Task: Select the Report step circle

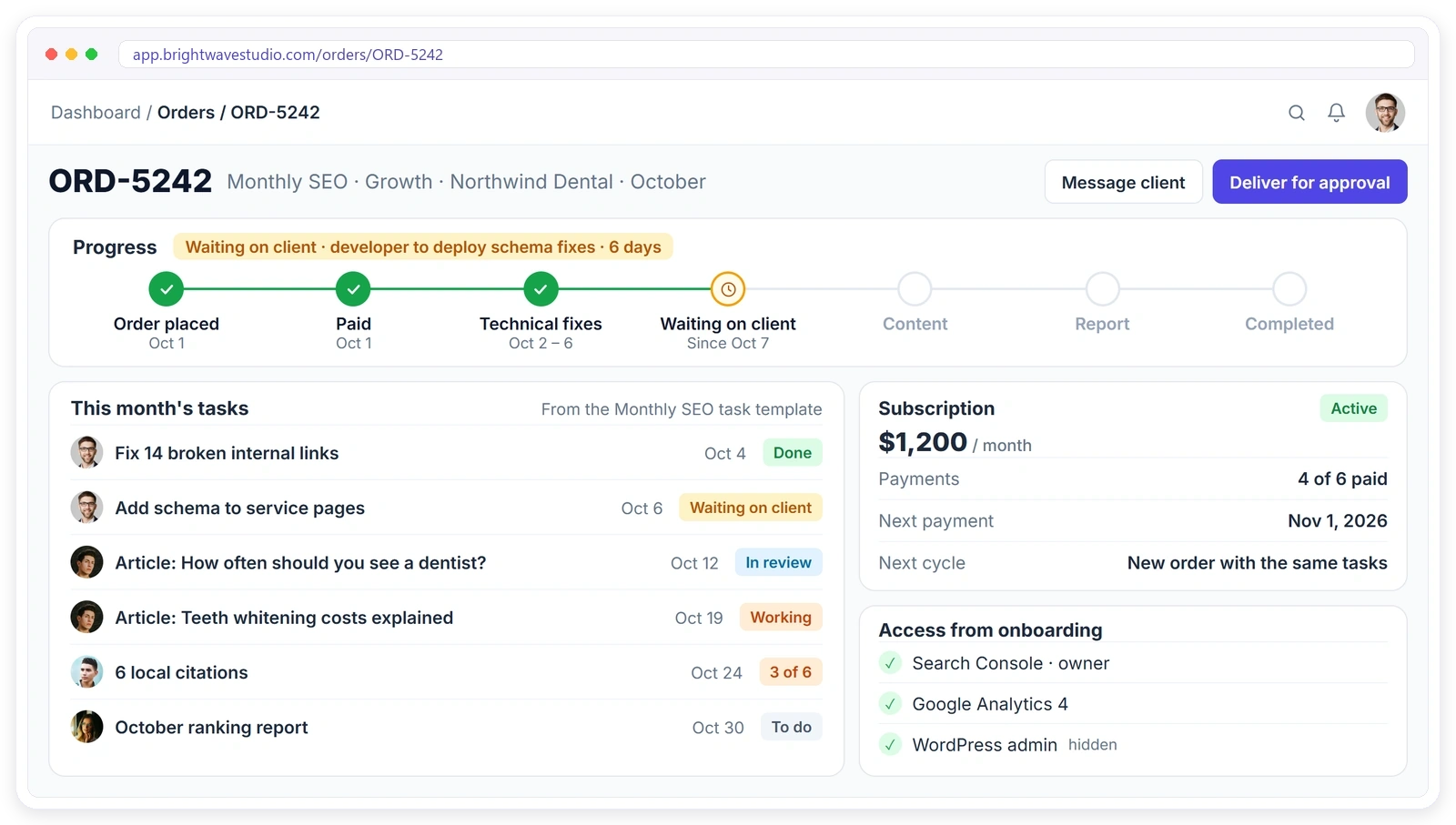Action: pos(1102,289)
